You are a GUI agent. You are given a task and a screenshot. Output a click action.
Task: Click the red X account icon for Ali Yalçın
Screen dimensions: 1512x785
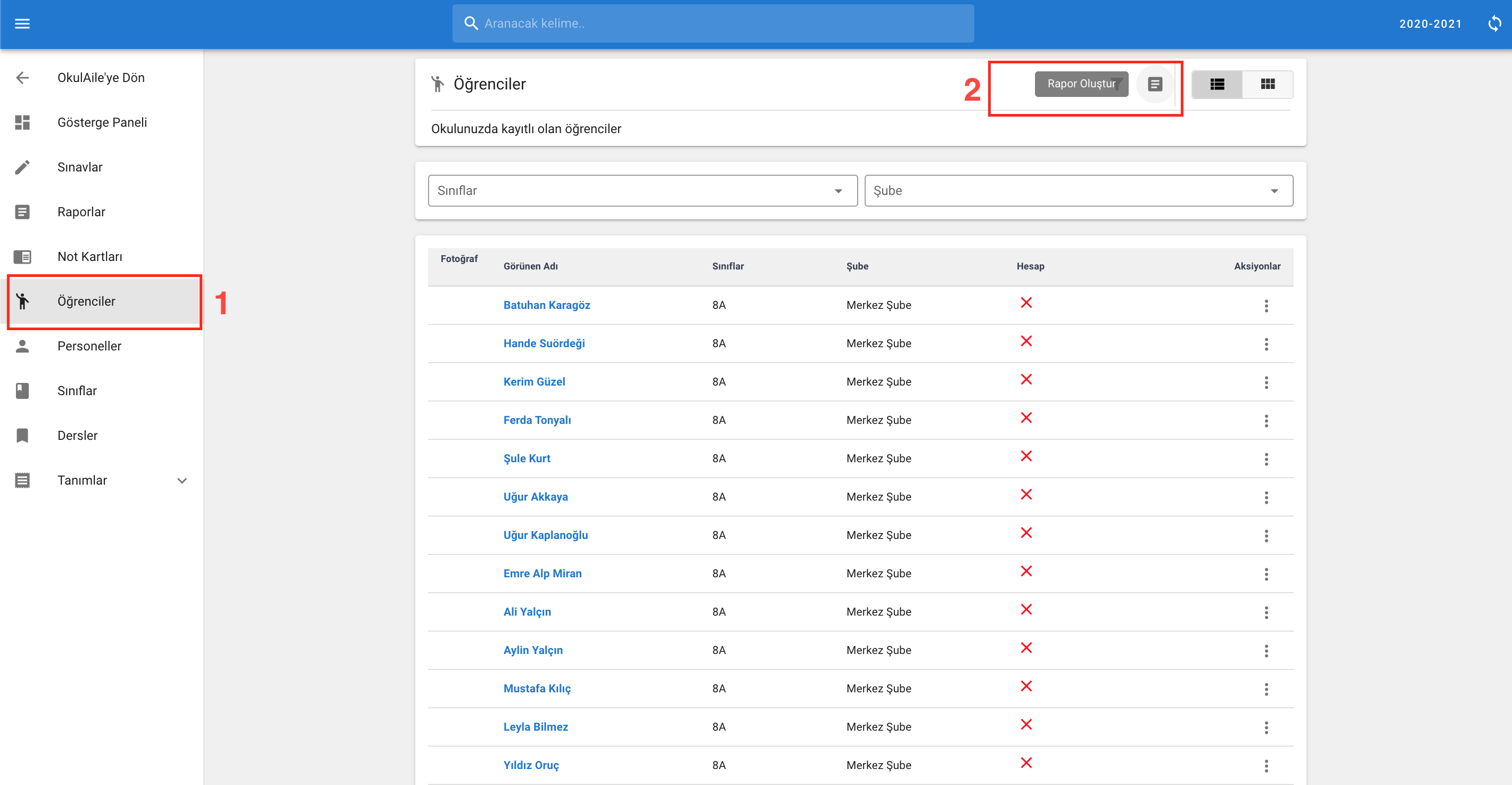pos(1026,609)
